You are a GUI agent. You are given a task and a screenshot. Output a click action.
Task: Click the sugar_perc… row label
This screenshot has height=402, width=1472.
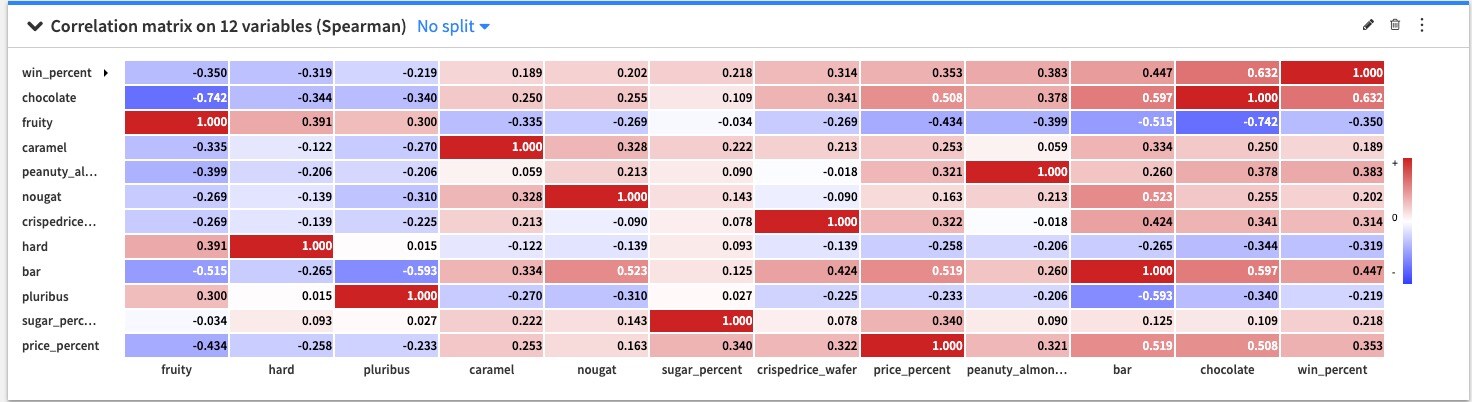pos(59,320)
